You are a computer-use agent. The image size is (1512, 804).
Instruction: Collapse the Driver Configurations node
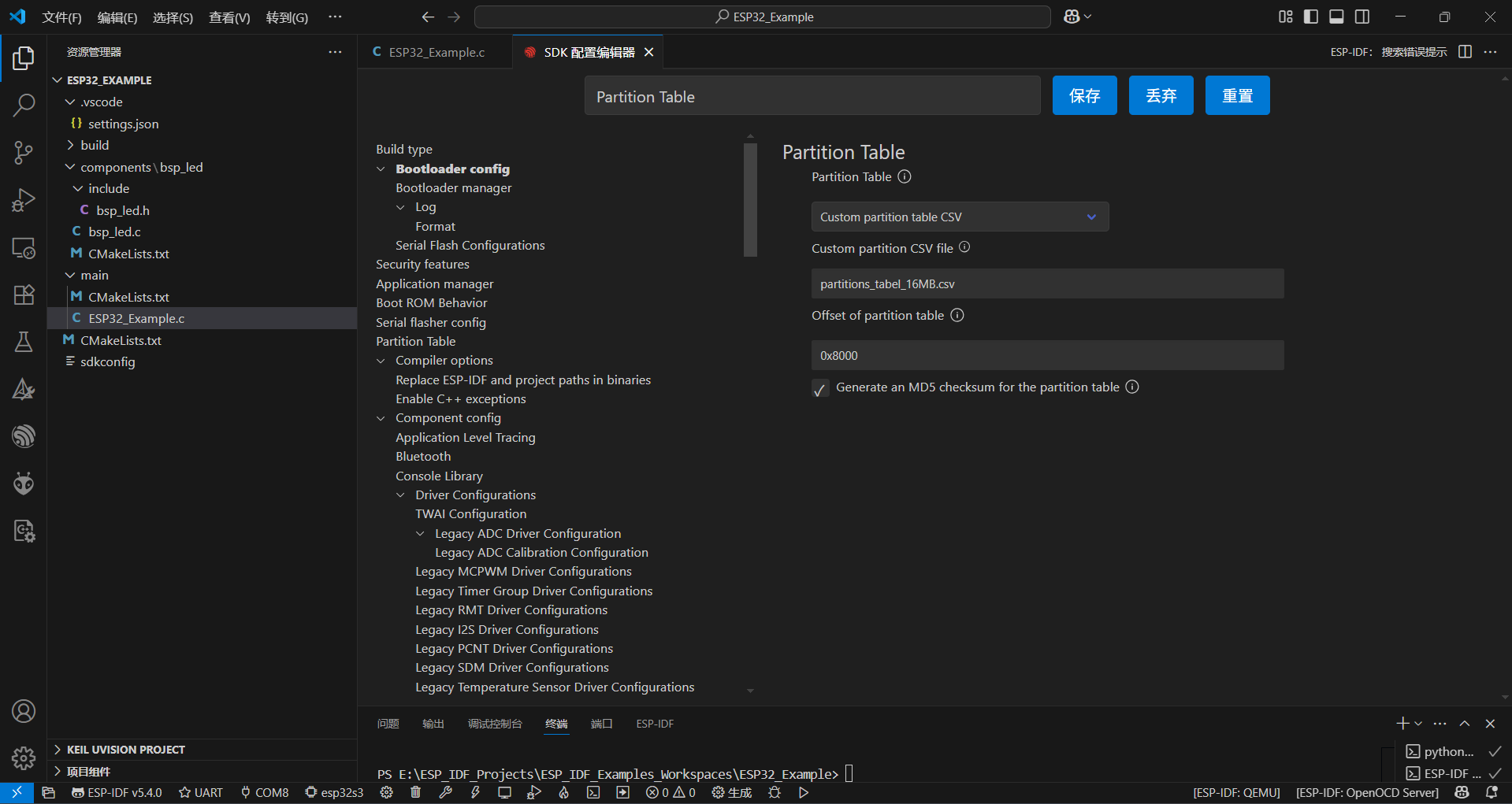[401, 495]
